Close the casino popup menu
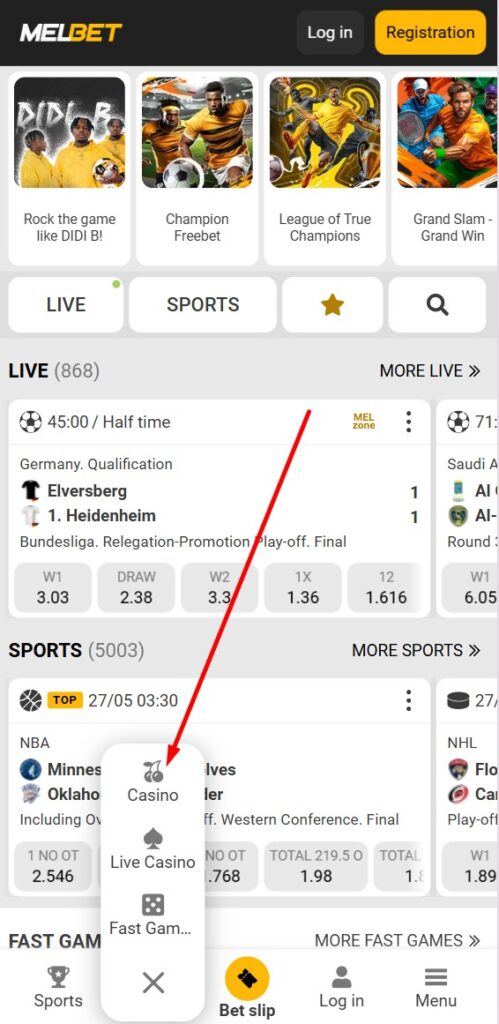The image size is (499, 1024). click(153, 982)
